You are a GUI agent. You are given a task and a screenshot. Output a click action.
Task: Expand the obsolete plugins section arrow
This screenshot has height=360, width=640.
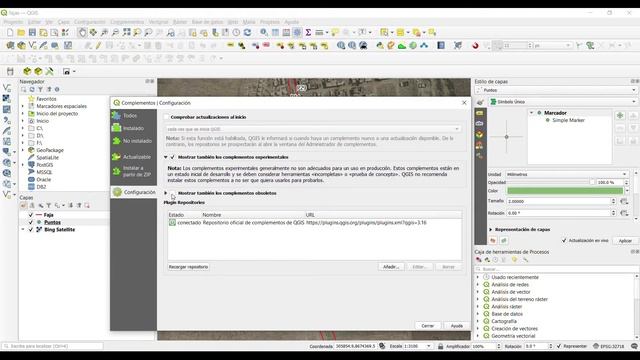(166, 193)
